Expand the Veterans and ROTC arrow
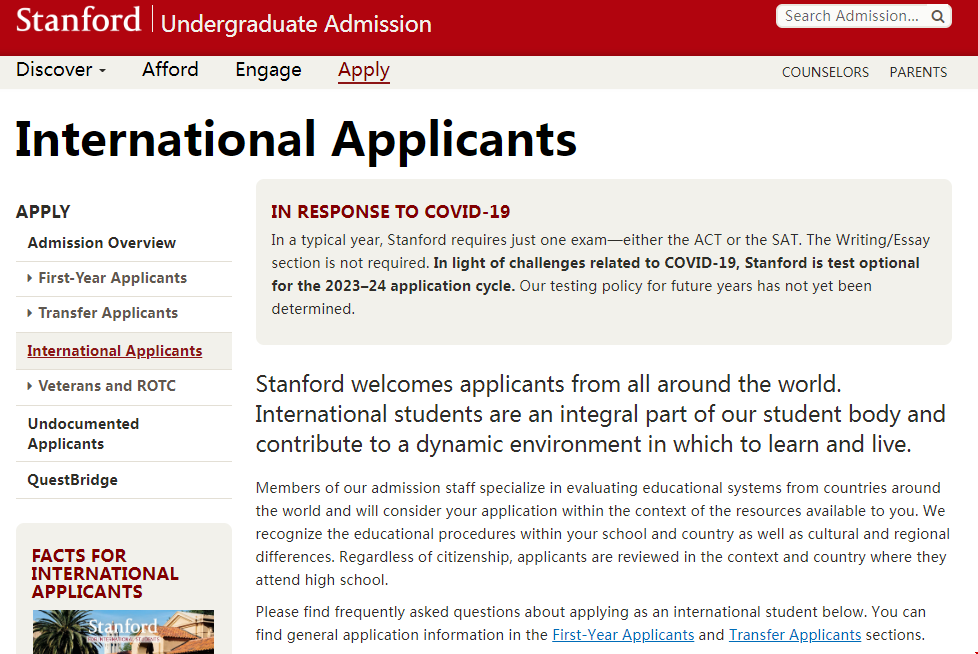 (x=29, y=387)
